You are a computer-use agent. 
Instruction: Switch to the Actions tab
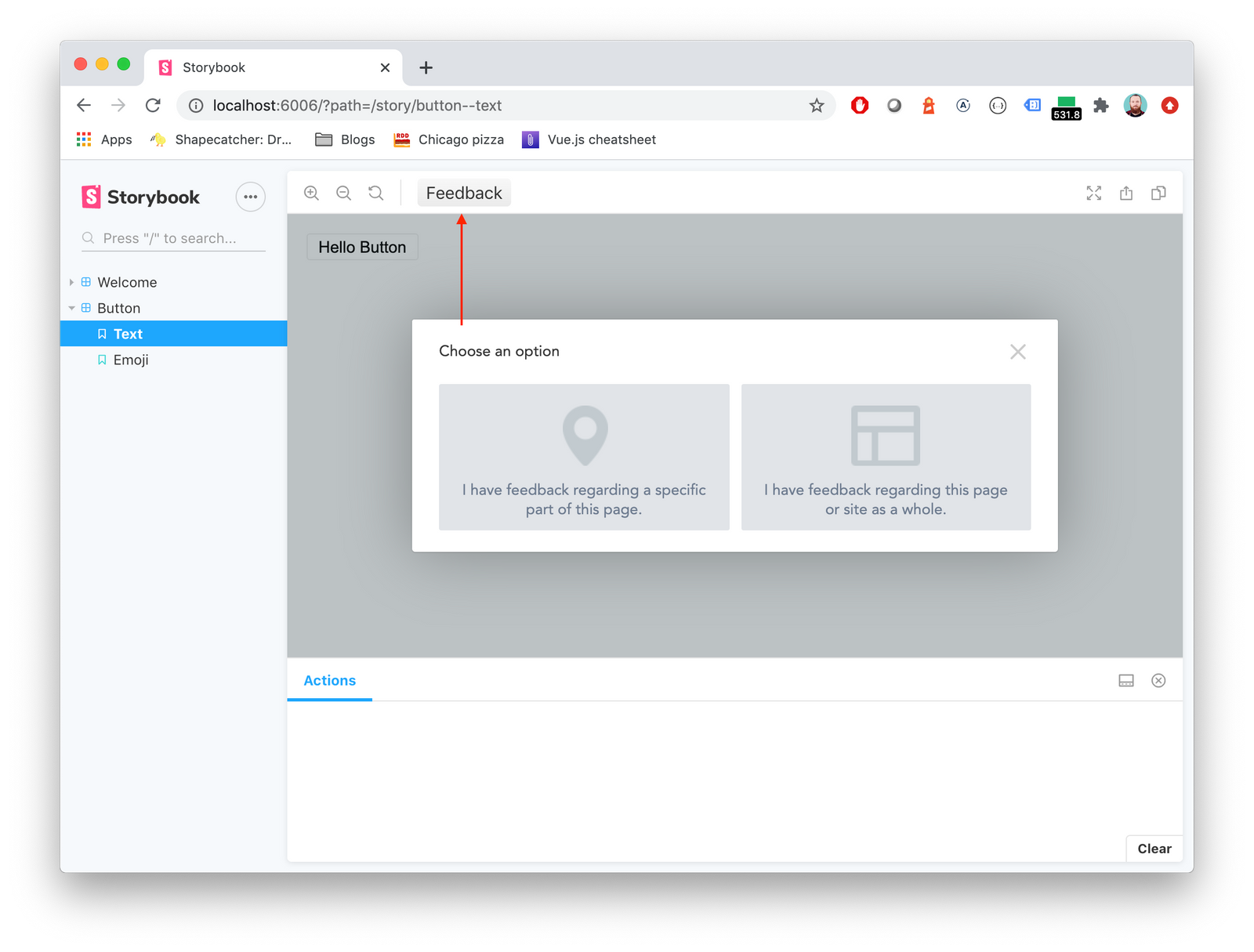click(329, 680)
